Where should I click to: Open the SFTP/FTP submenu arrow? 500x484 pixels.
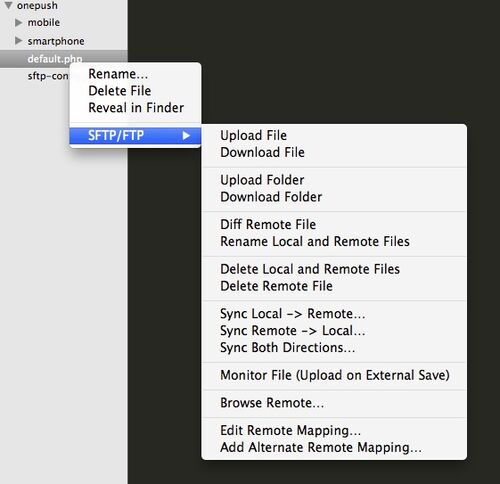coord(186,135)
